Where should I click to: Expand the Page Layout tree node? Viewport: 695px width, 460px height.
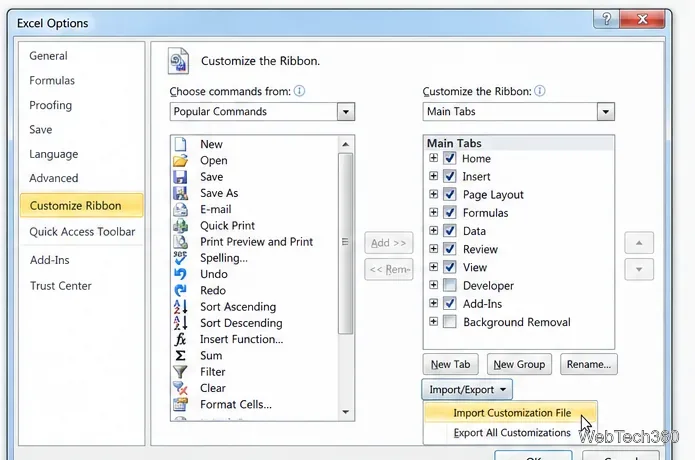point(433,194)
